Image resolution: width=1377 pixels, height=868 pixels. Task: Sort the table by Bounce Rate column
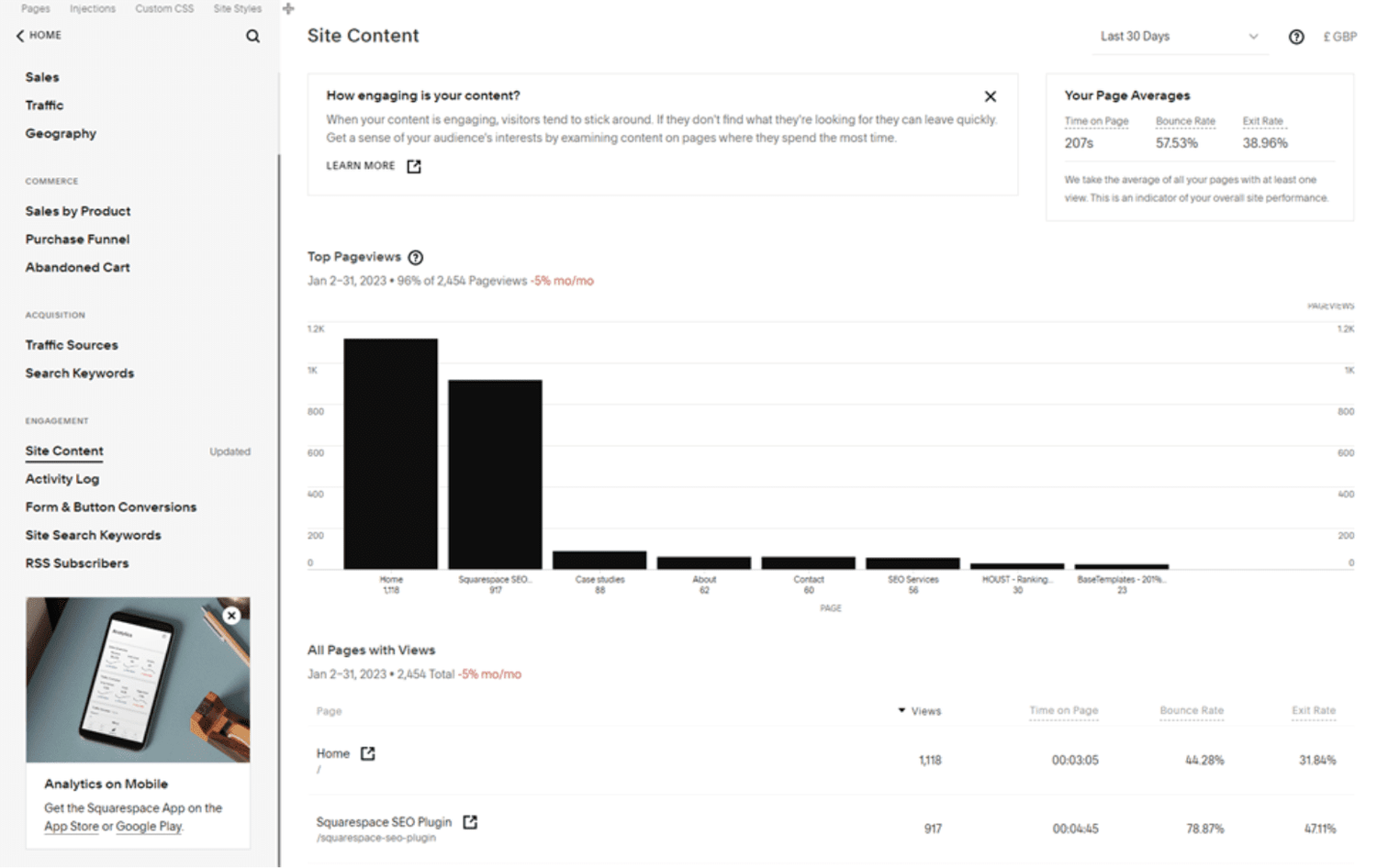point(1192,710)
